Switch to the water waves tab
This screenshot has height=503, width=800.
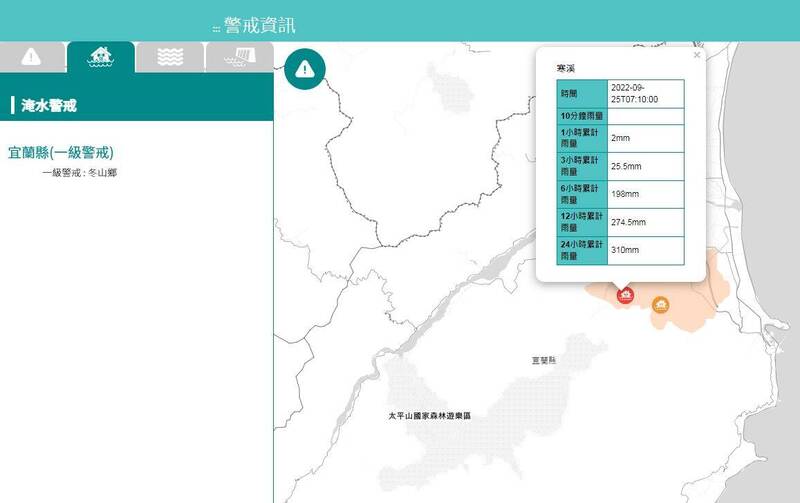coord(170,57)
